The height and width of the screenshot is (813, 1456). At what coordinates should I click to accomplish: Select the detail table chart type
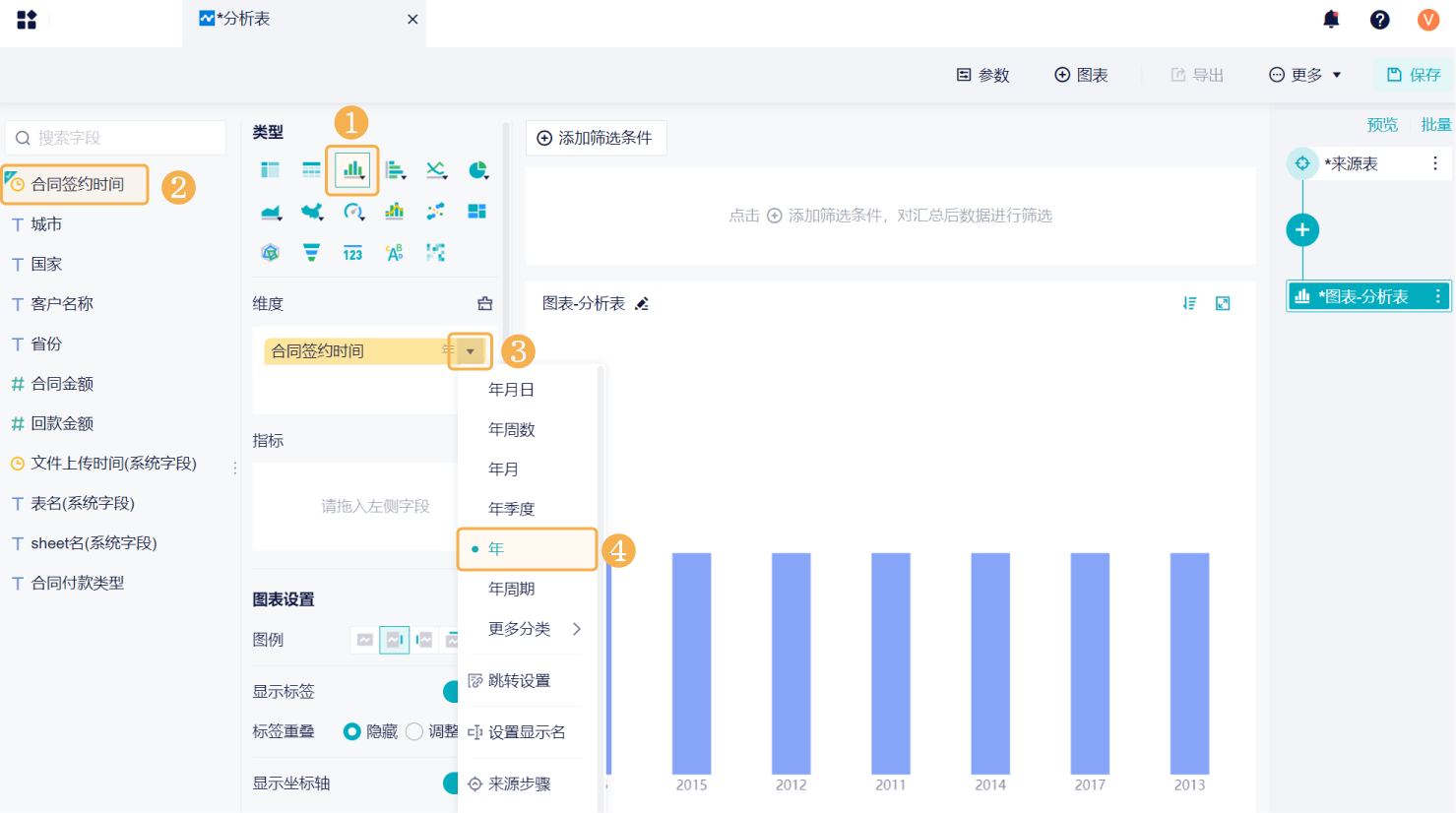311,170
